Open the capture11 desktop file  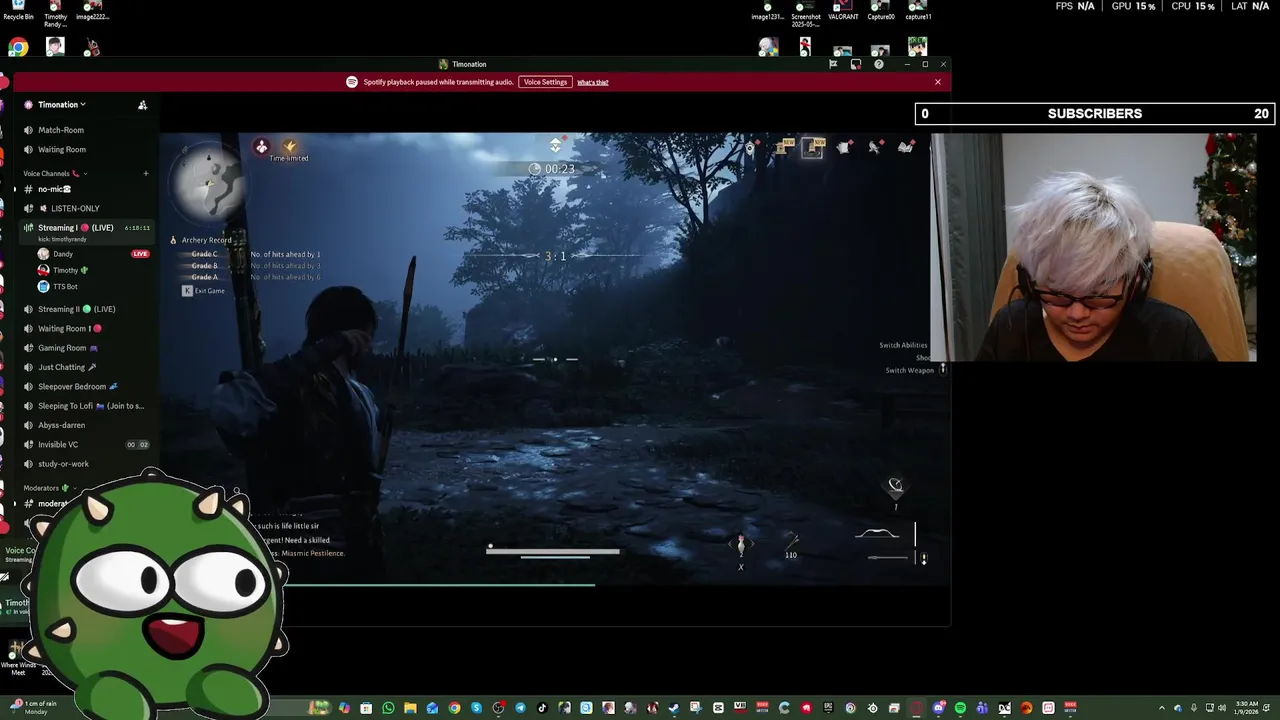pos(918,11)
